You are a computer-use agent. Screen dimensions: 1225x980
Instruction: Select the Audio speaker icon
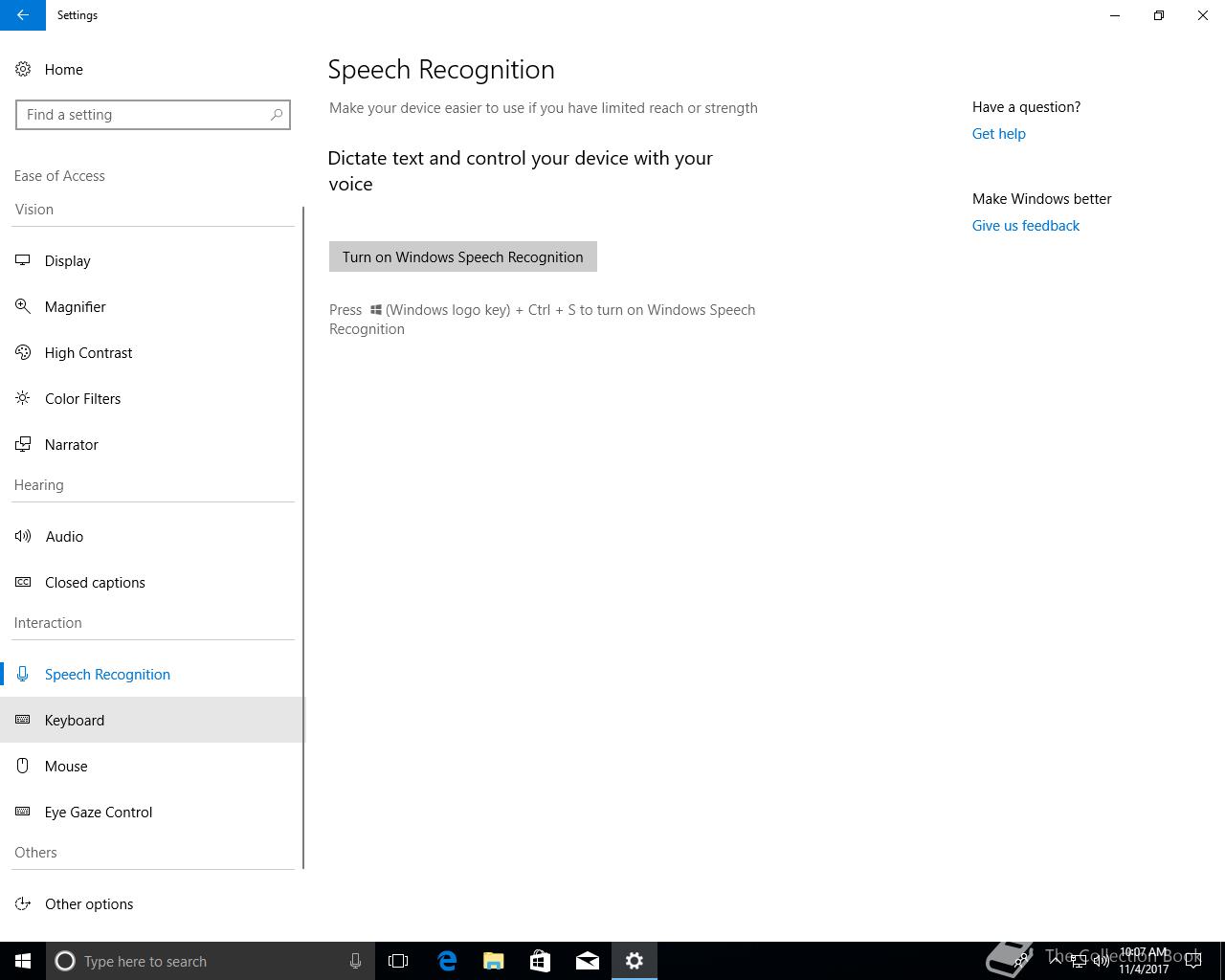(23, 536)
